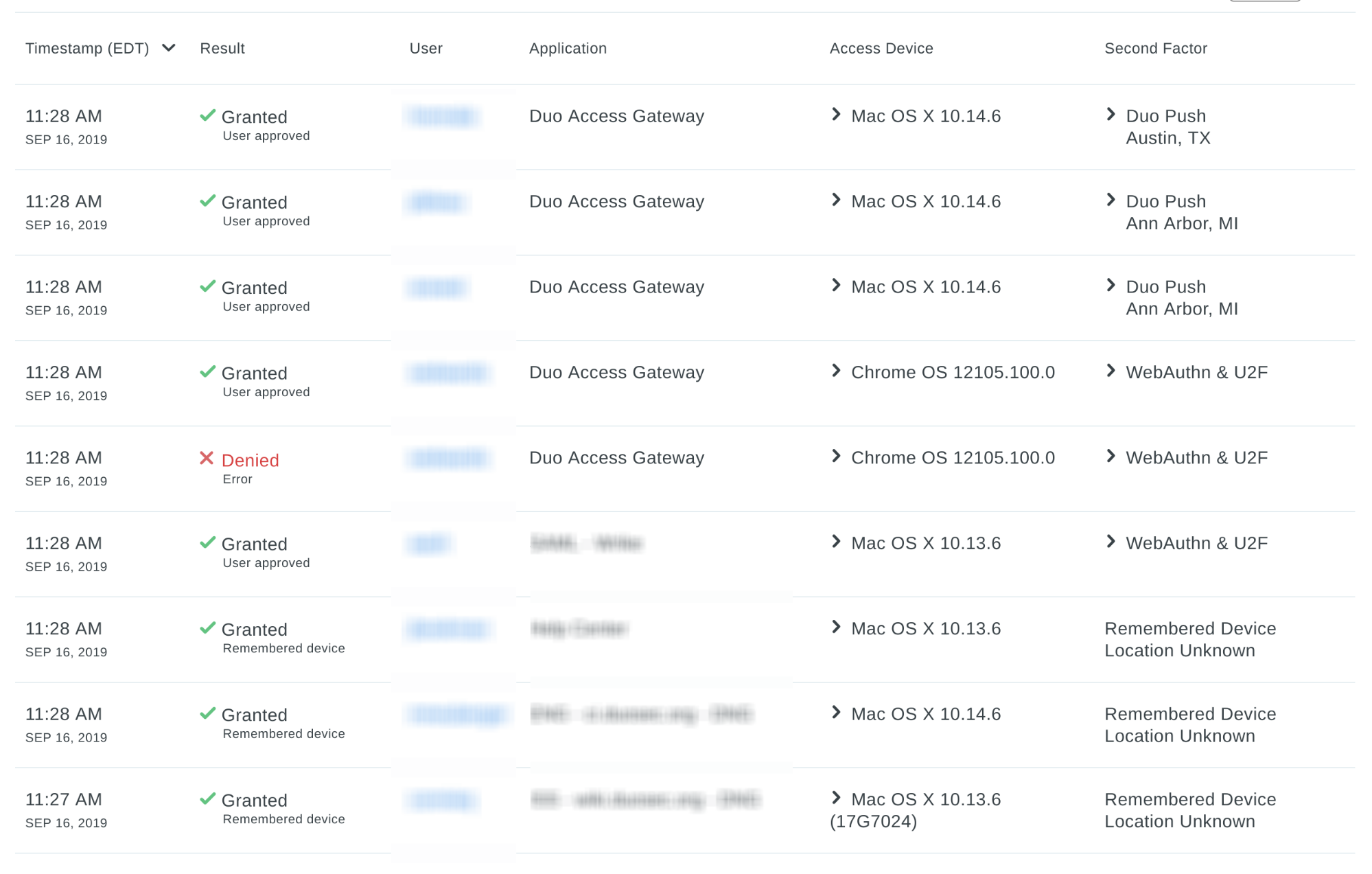The image size is (1372, 874).
Task: Expand WebAuthn & U2F in Mac OS X 10.13.6 row
Action: (1111, 541)
